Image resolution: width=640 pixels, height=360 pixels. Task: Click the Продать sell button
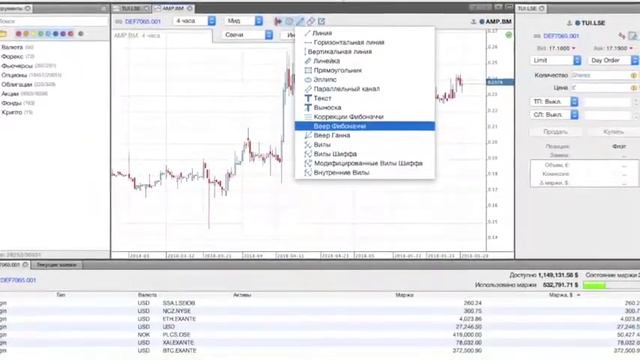[x=556, y=132]
